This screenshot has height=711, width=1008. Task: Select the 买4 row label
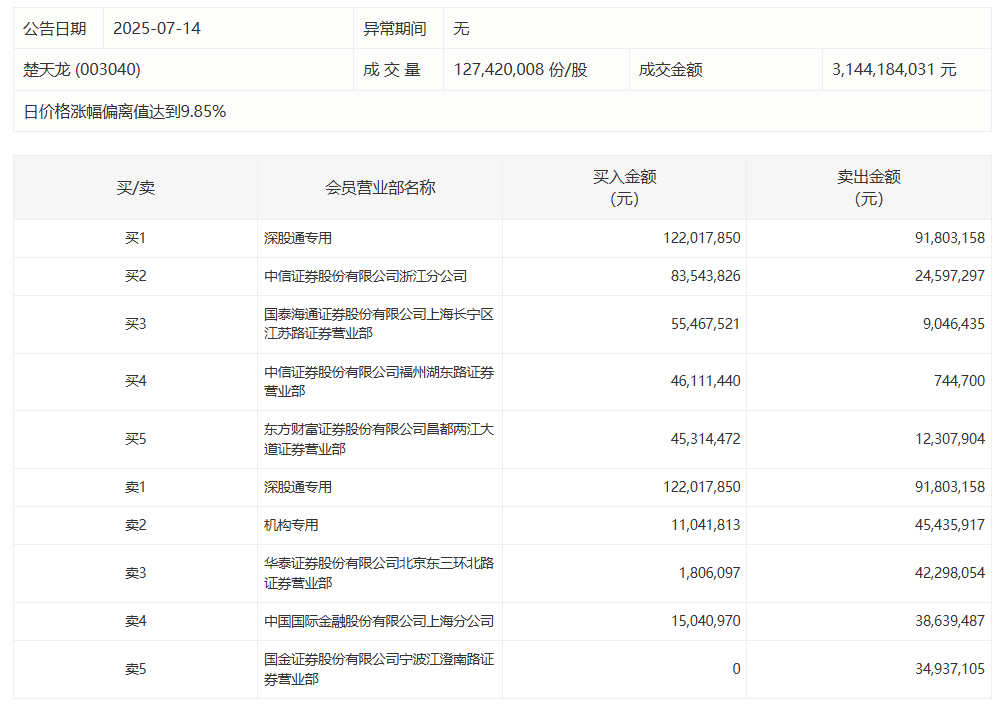[x=136, y=381]
